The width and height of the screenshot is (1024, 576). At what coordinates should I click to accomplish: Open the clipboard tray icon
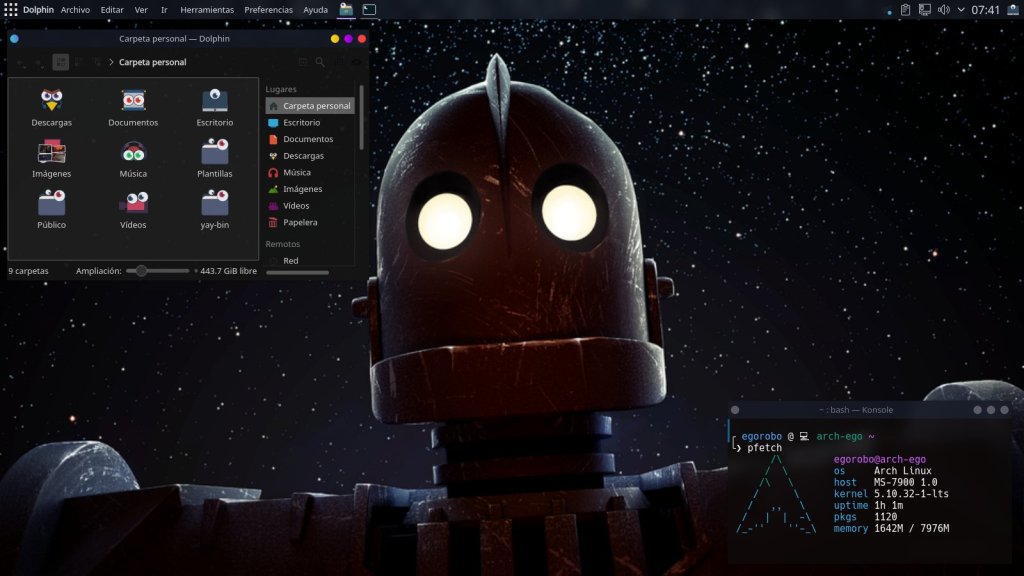pyautogui.click(x=905, y=10)
